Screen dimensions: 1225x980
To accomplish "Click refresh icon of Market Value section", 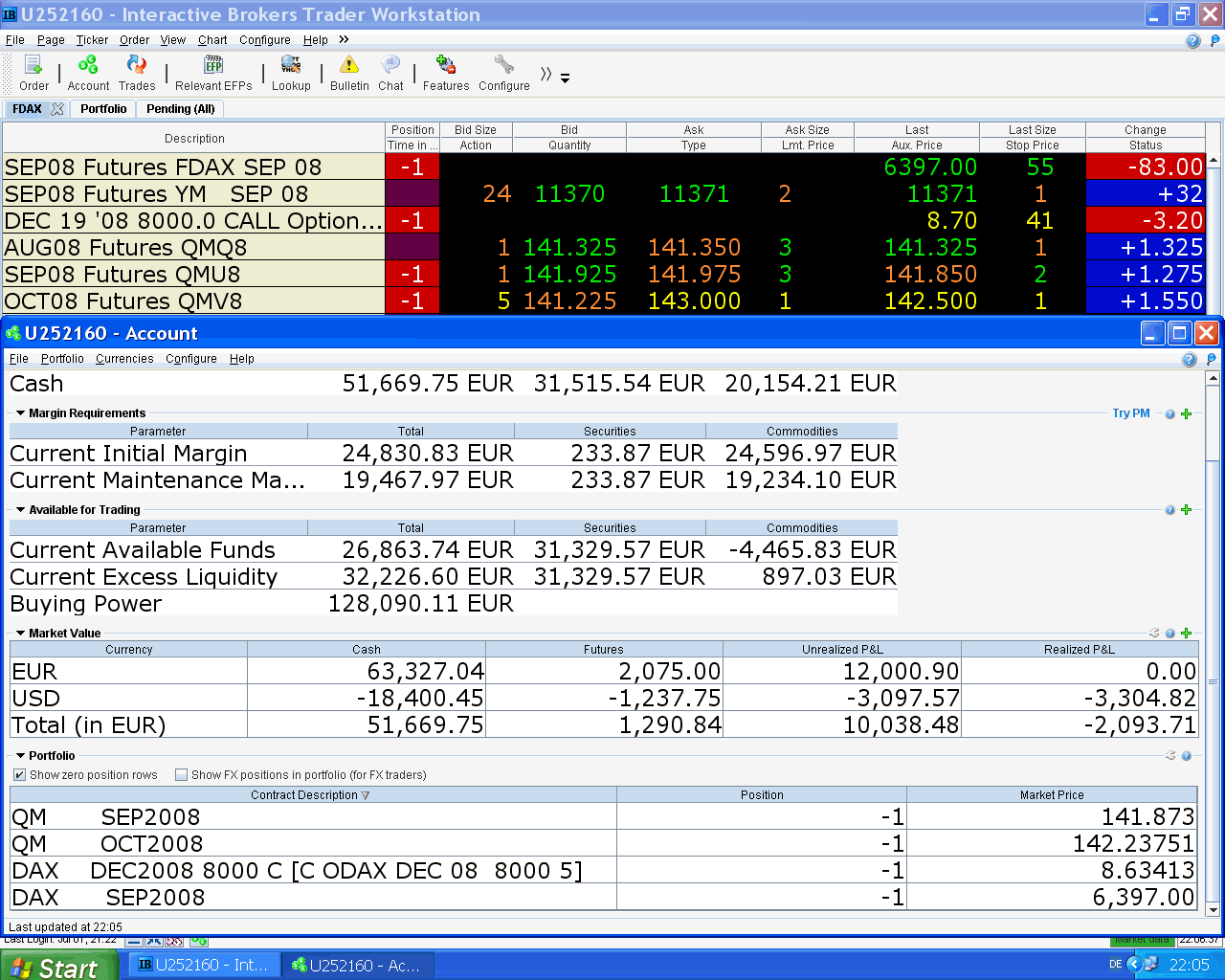I will click(1154, 633).
